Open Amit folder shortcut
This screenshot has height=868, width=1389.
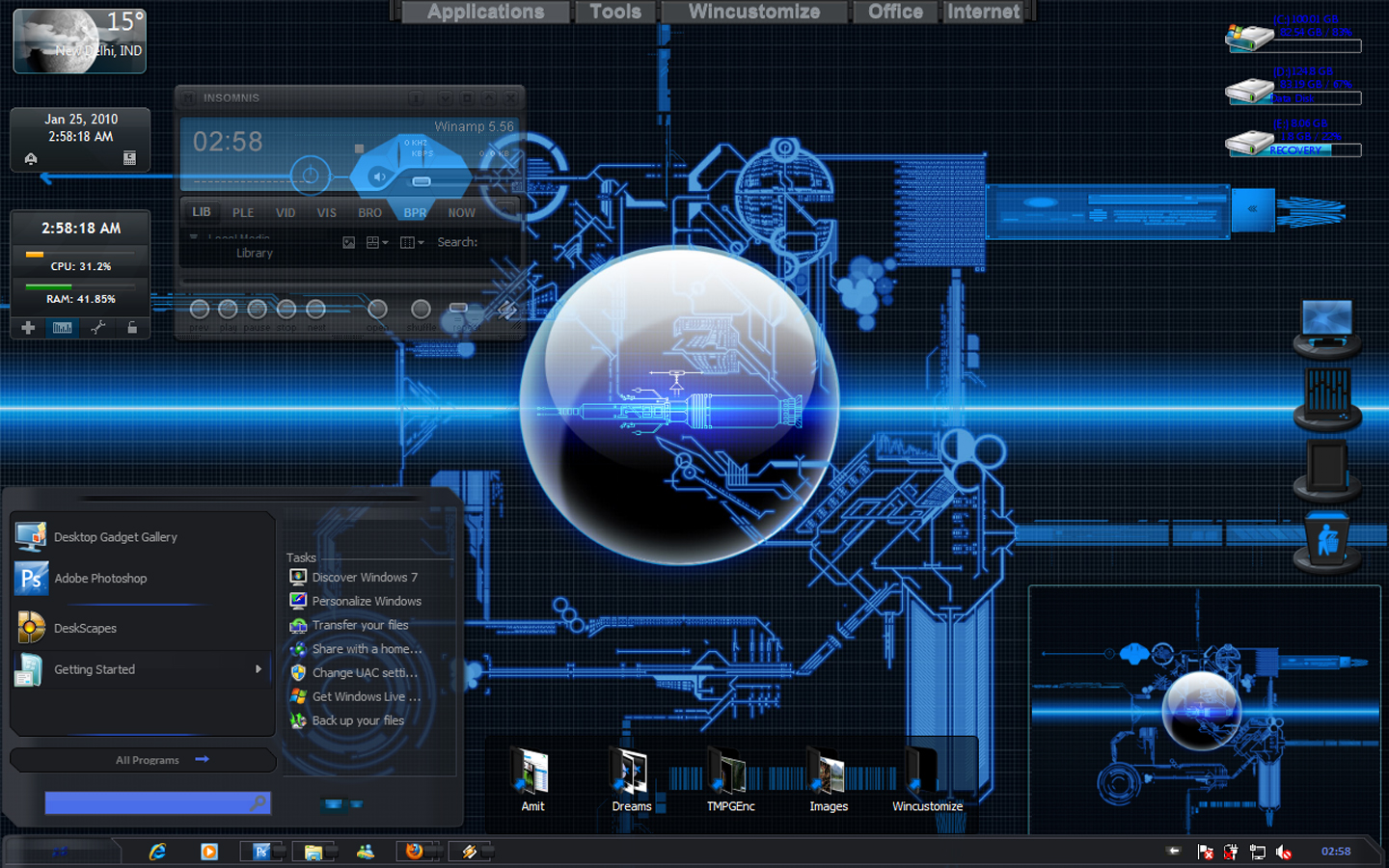[x=532, y=781]
